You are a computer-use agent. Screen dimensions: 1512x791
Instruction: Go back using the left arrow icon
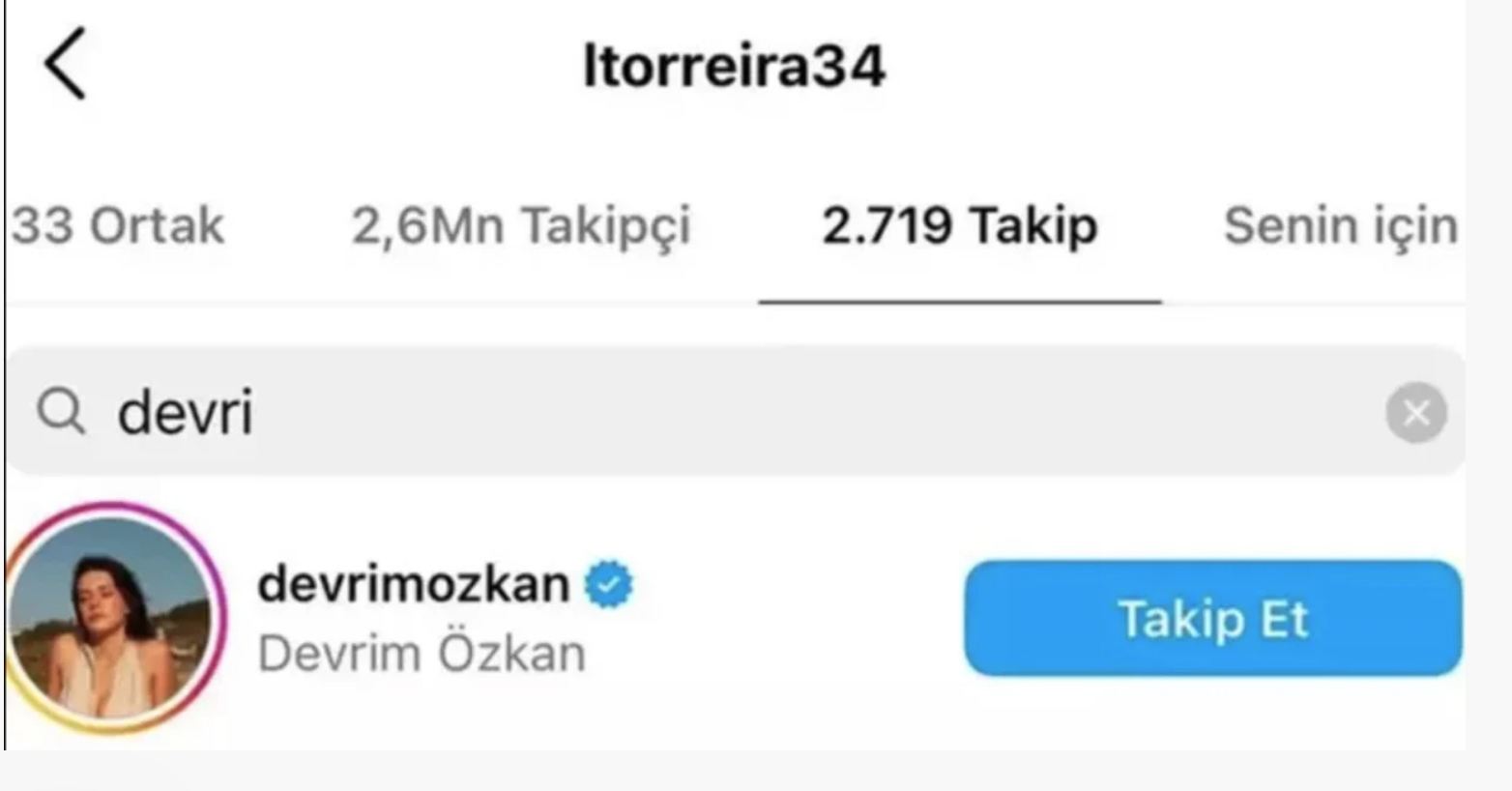coord(65,64)
